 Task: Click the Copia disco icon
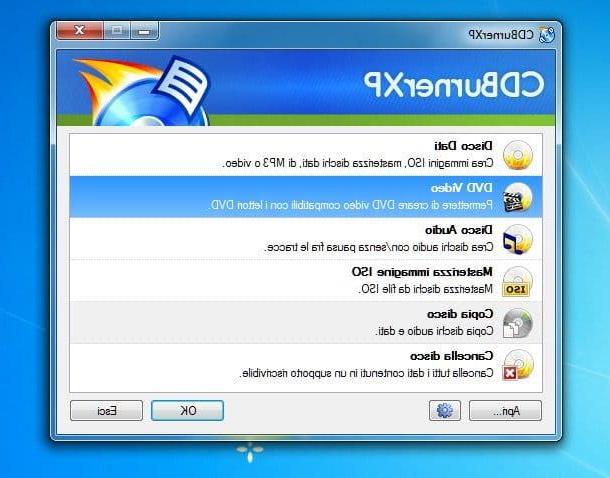point(517,323)
